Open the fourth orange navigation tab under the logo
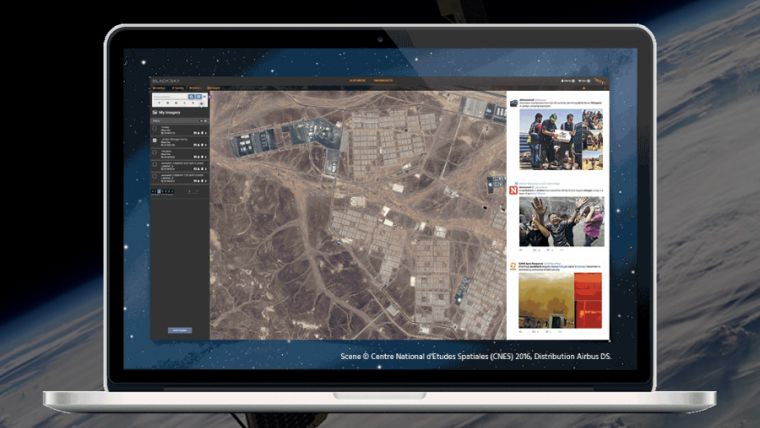This screenshot has height=428, width=760. pyautogui.click(x=214, y=88)
